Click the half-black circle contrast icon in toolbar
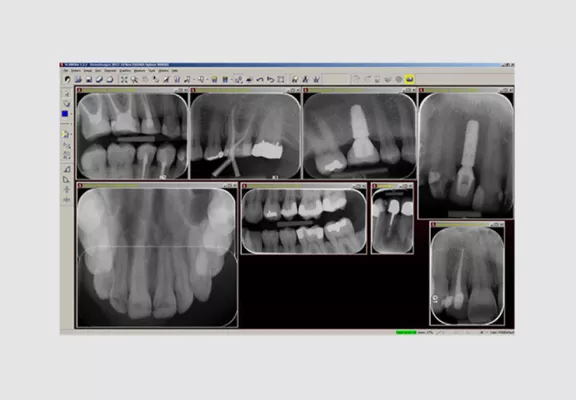576x400 pixels. pos(67,79)
